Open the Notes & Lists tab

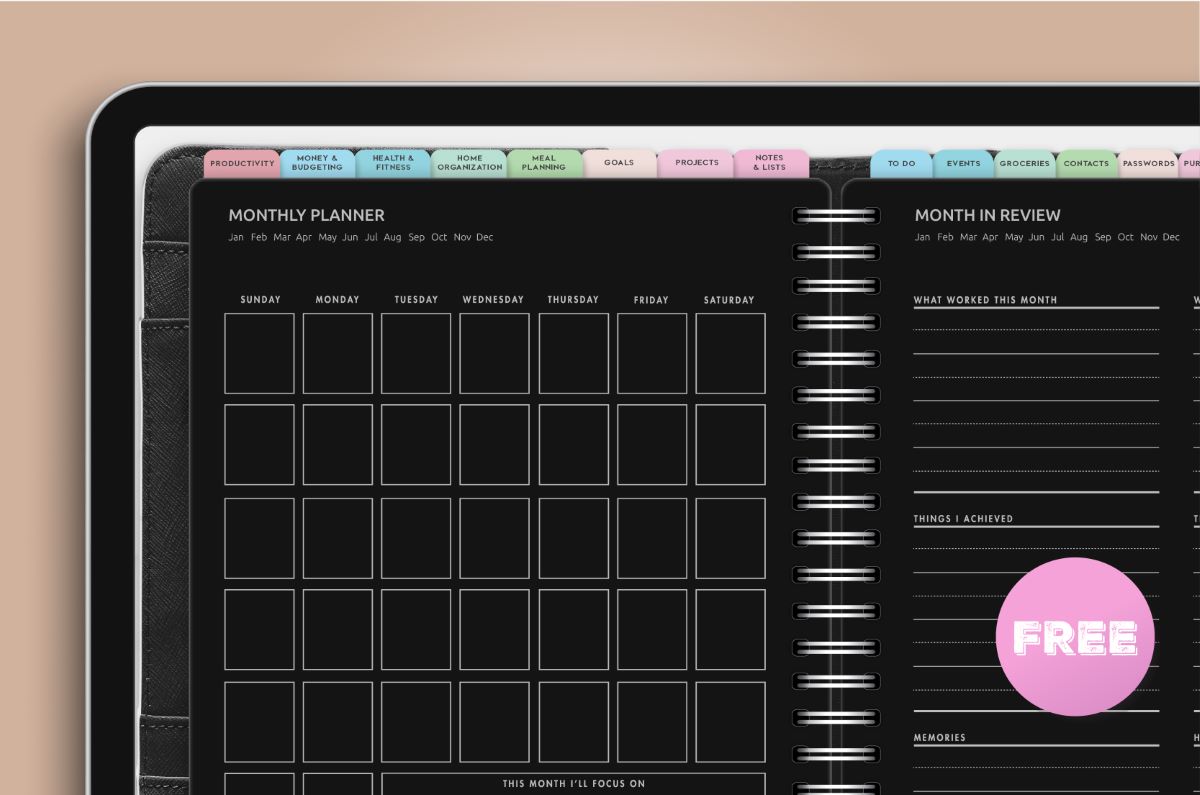[x=770, y=163]
